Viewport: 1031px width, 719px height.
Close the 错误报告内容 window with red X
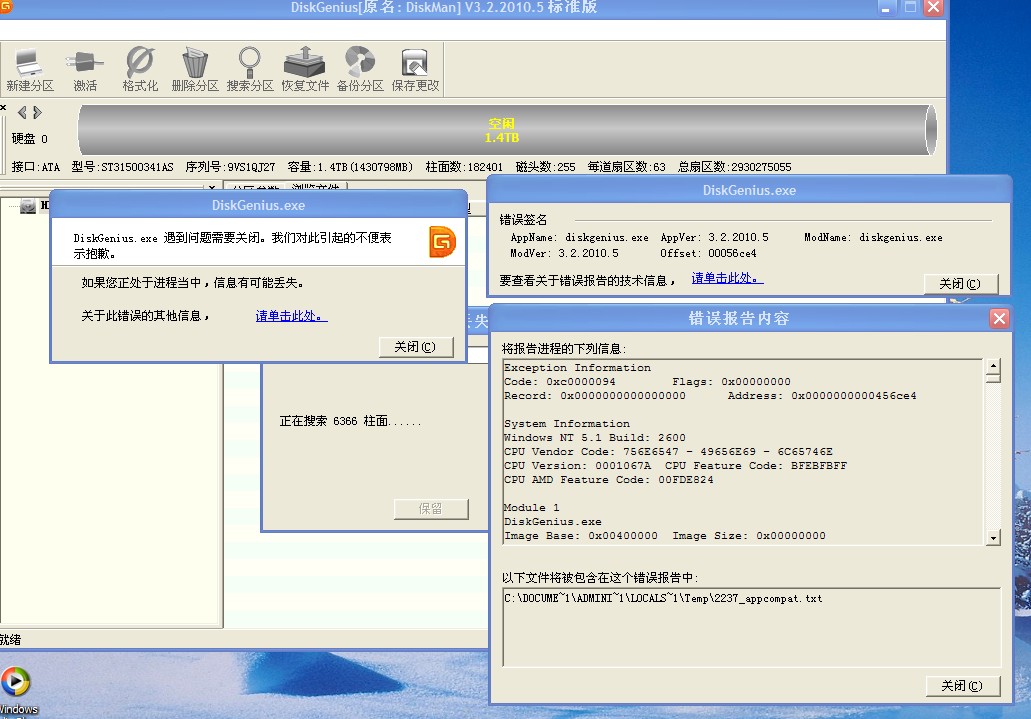pos(999,318)
